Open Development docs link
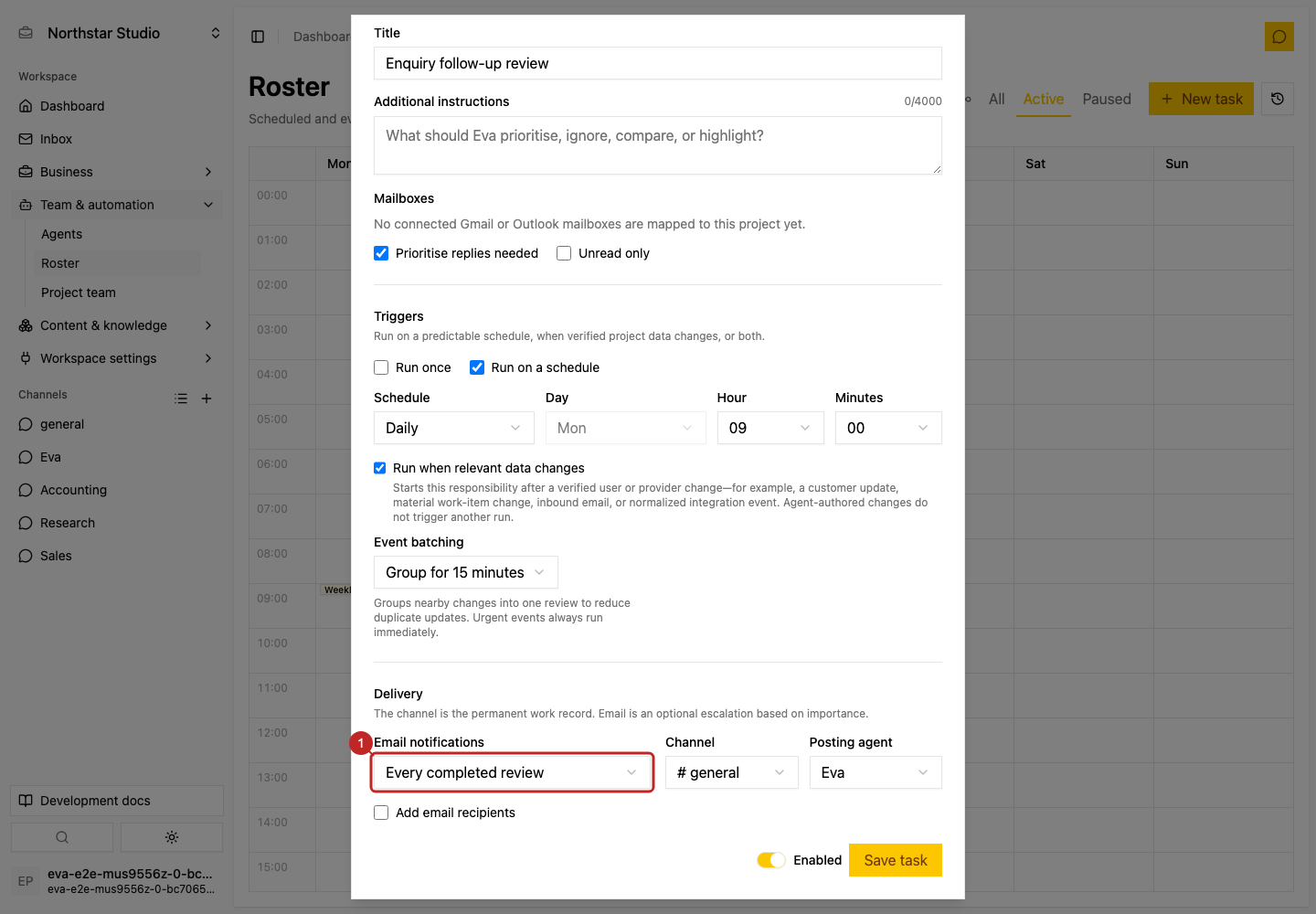 [x=117, y=801]
